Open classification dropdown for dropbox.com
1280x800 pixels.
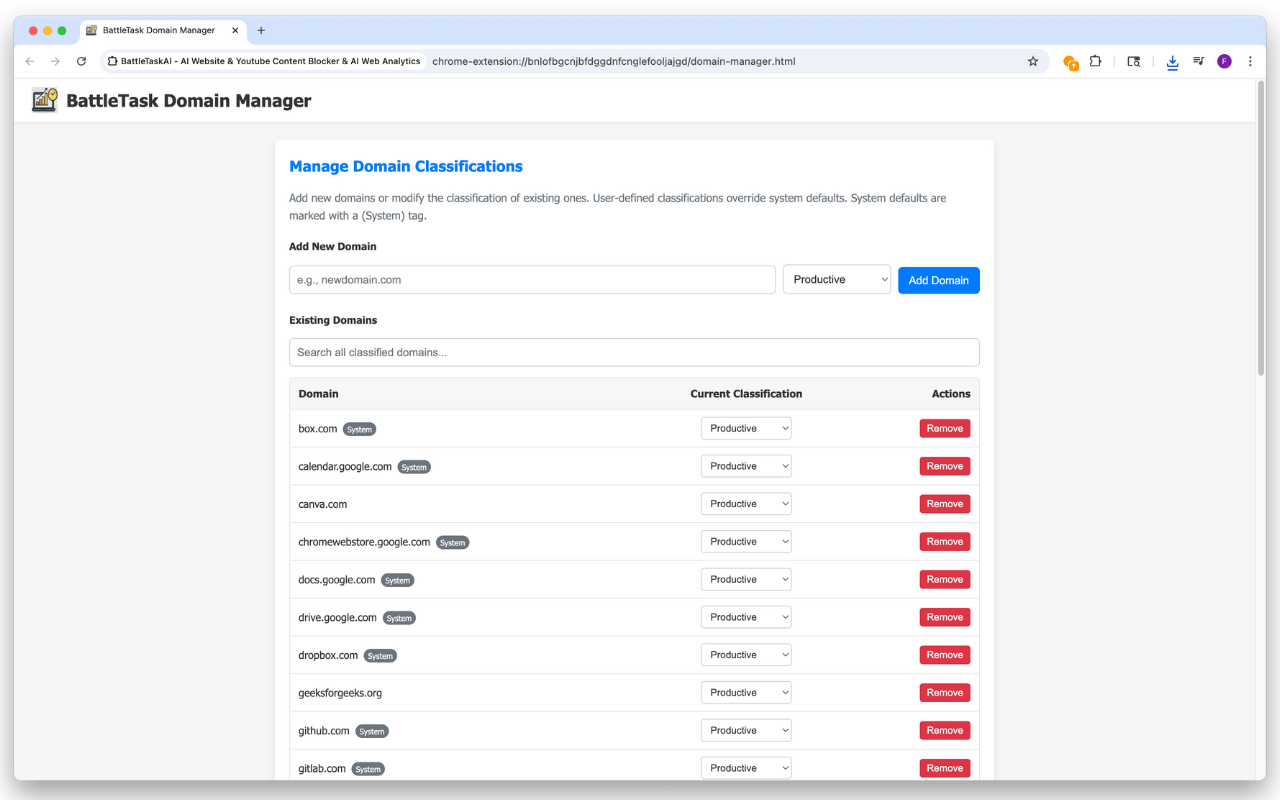pos(746,655)
